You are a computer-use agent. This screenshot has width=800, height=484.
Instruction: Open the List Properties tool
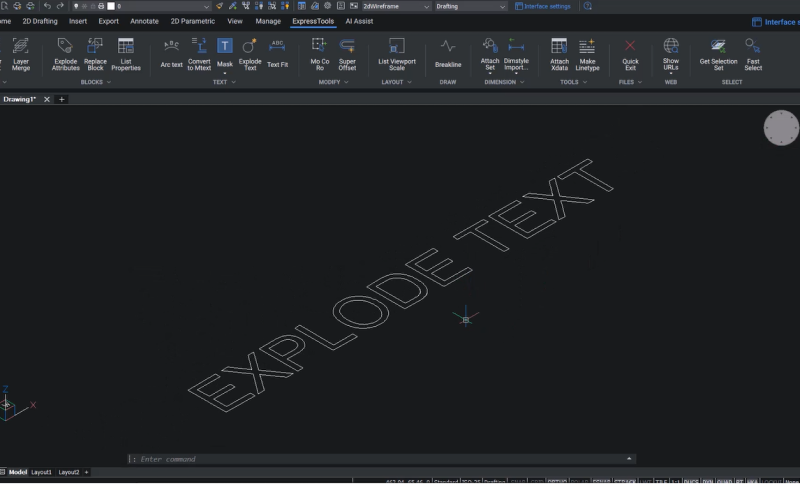(126, 54)
